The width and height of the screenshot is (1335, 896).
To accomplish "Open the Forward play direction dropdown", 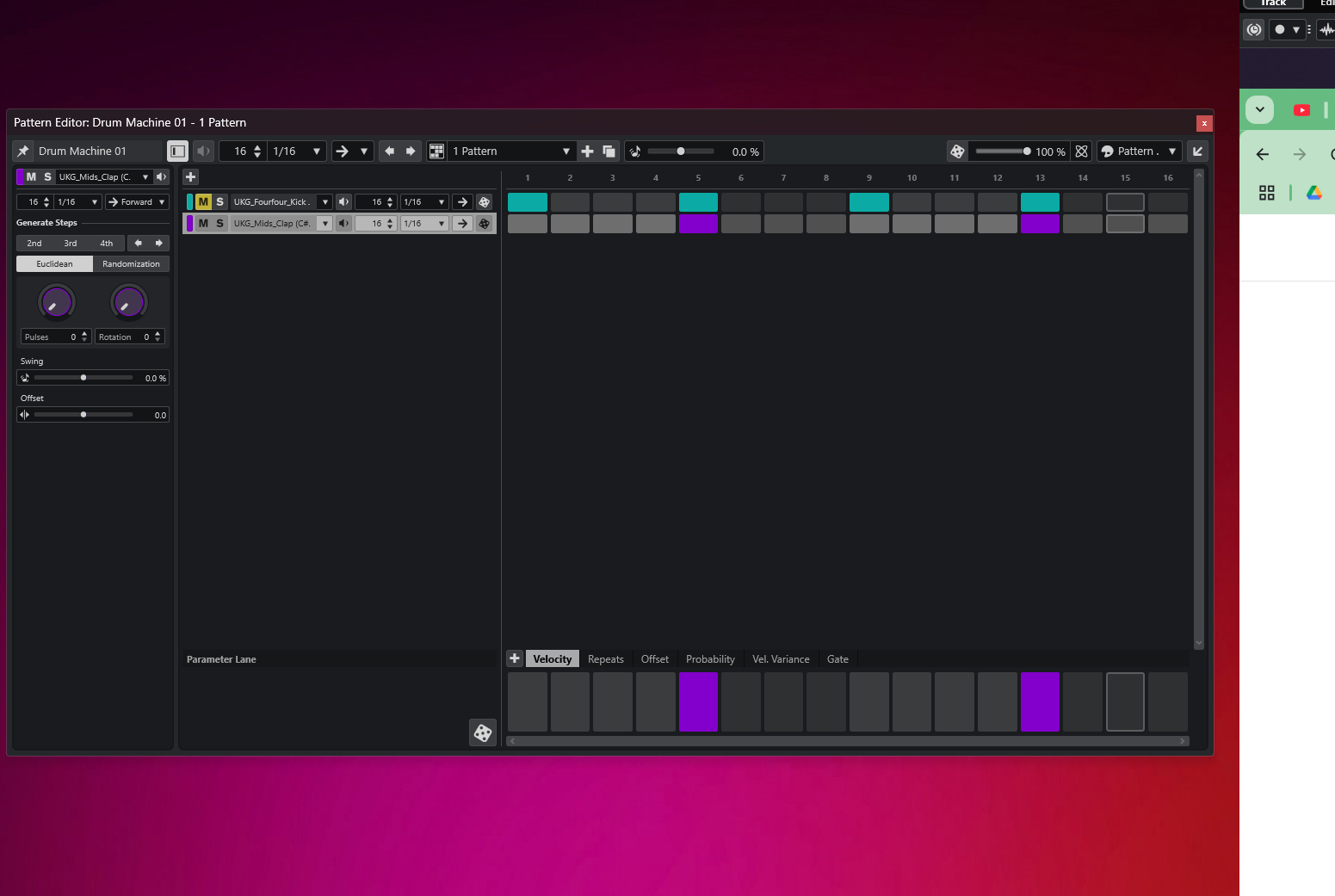I will pyautogui.click(x=136, y=202).
